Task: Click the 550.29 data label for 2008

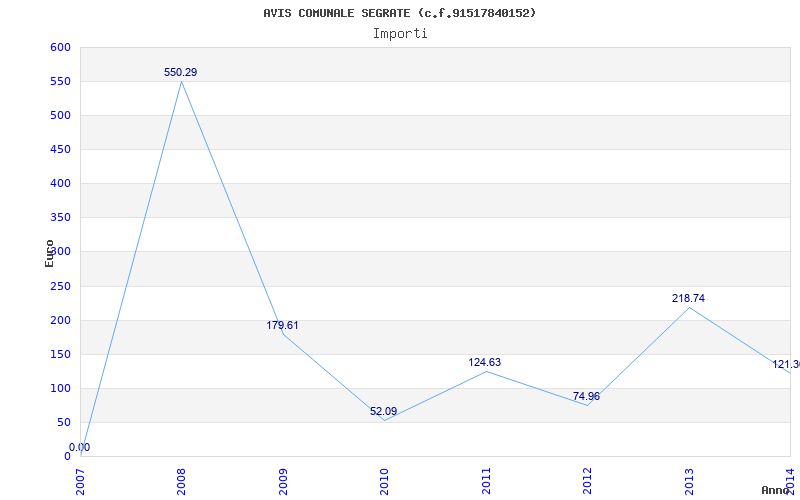Action: tap(181, 72)
